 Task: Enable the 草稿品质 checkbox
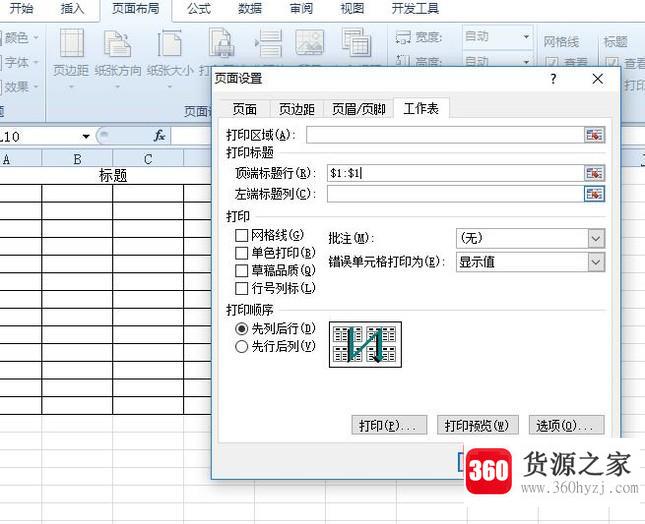click(241, 271)
